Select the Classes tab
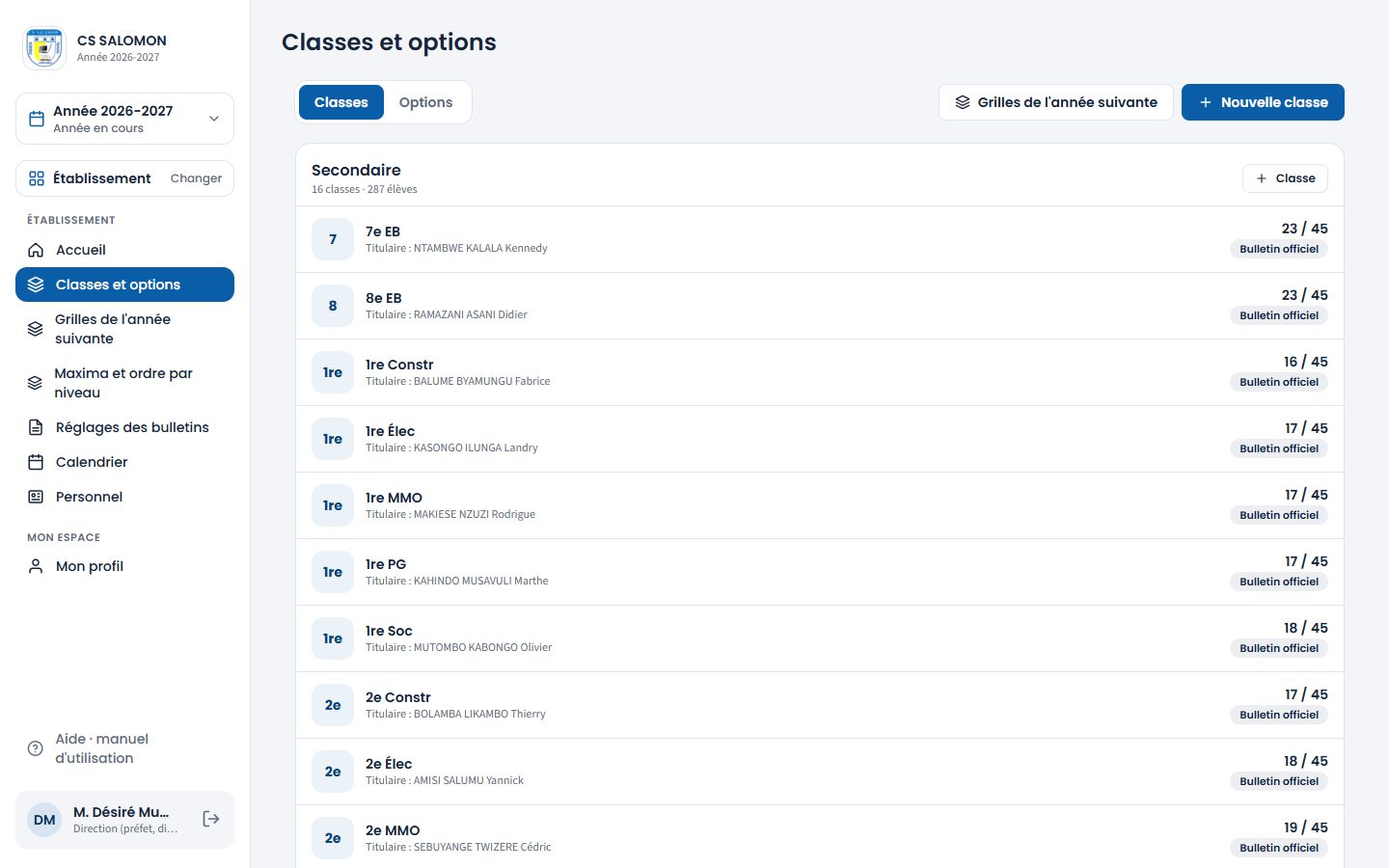The width and height of the screenshot is (1389, 868). (340, 102)
